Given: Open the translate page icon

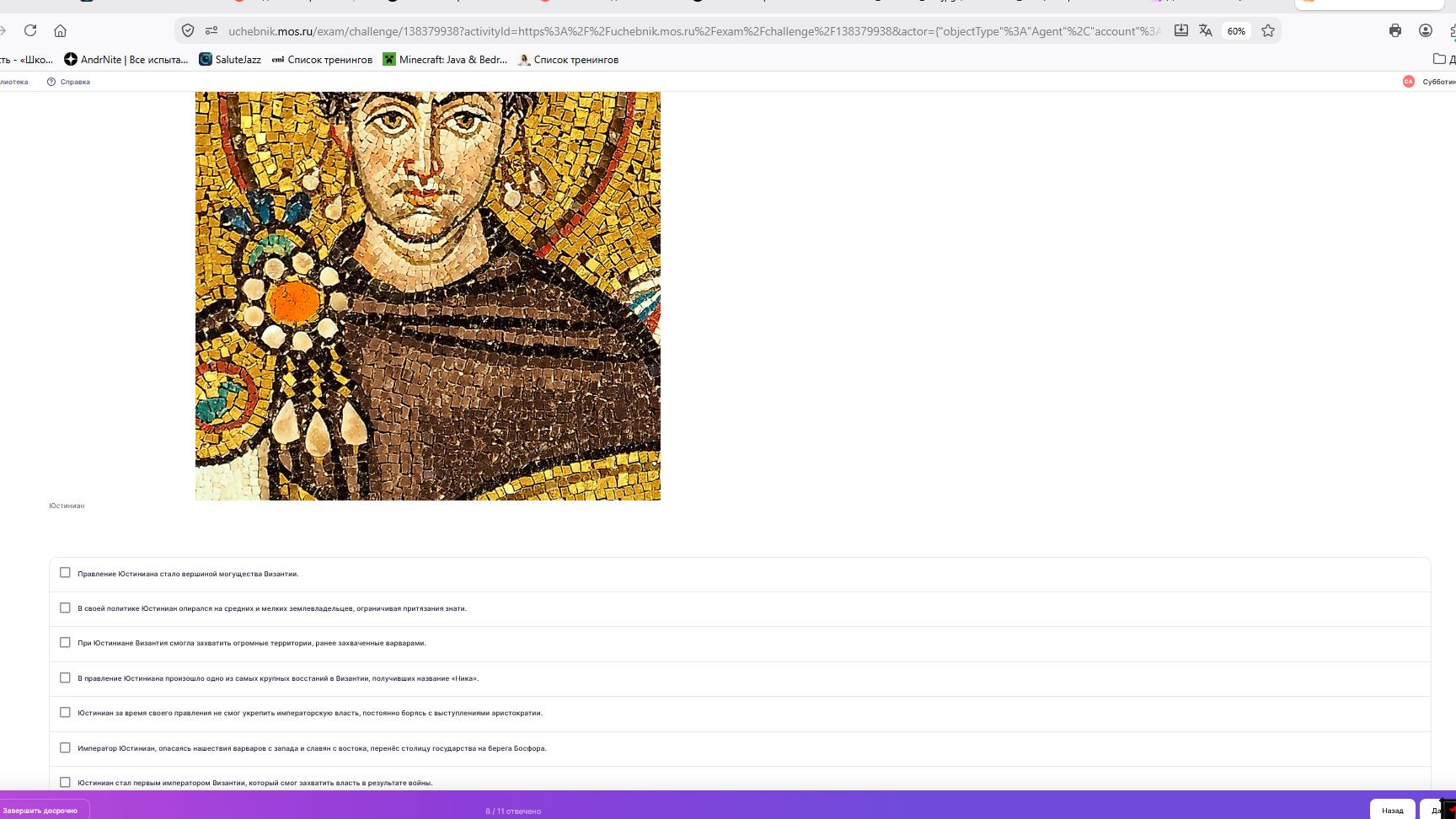Looking at the screenshot, I should (1206, 30).
